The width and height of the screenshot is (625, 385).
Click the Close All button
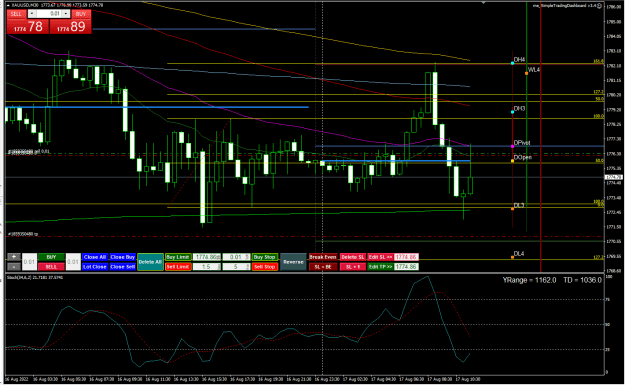pos(95,257)
